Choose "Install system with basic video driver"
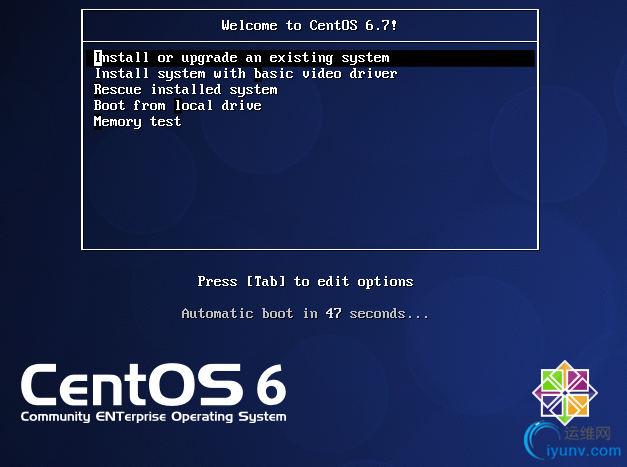This screenshot has height=467, width=627. click(x=246, y=74)
